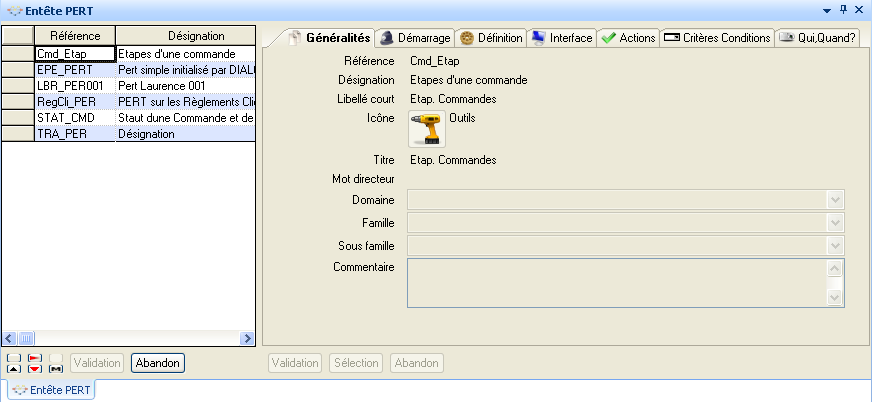872x402 pixels.
Task: Open the window position arrow in title bar
Action: click(x=826, y=8)
